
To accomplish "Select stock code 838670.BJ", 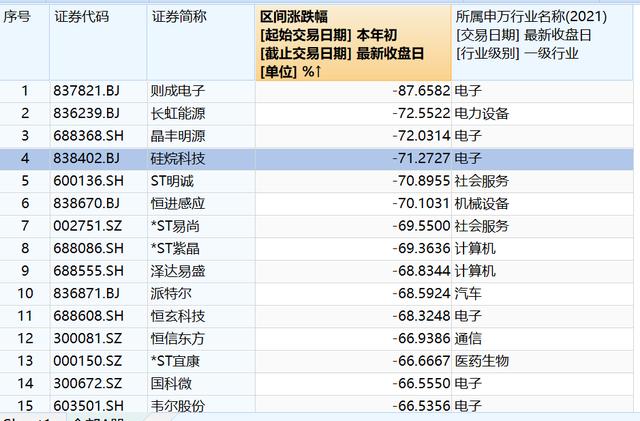I will tap(87, 203).
